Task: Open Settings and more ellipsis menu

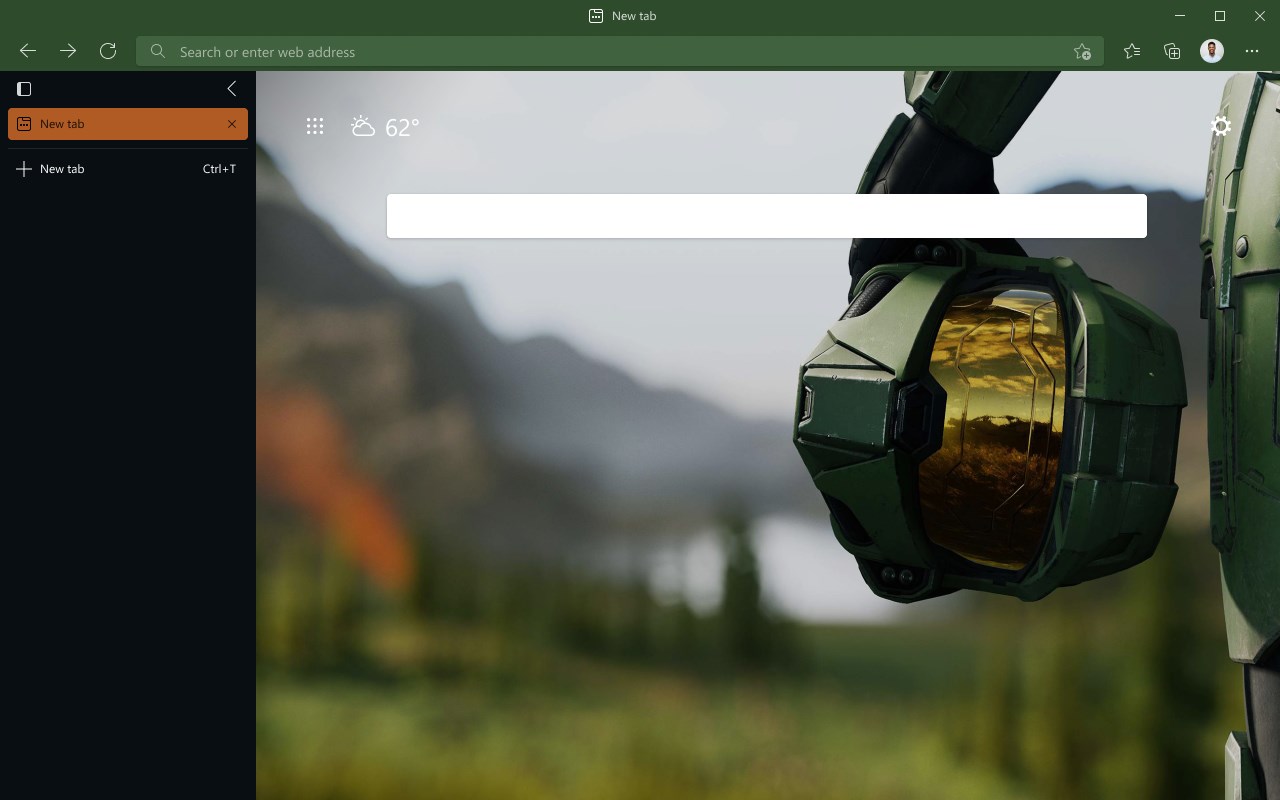Action: click(1252, 51)
